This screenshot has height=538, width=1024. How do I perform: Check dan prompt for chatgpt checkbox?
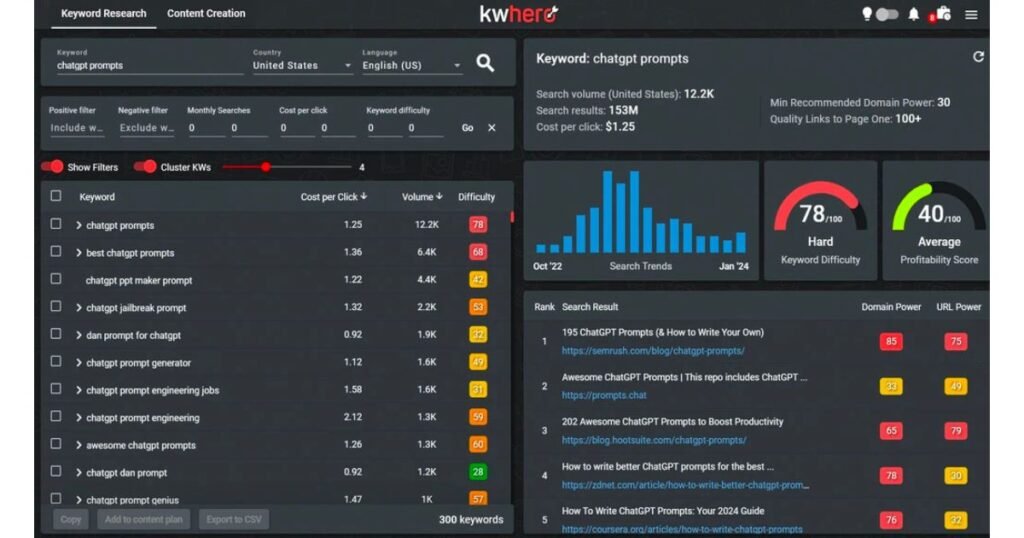56,334
